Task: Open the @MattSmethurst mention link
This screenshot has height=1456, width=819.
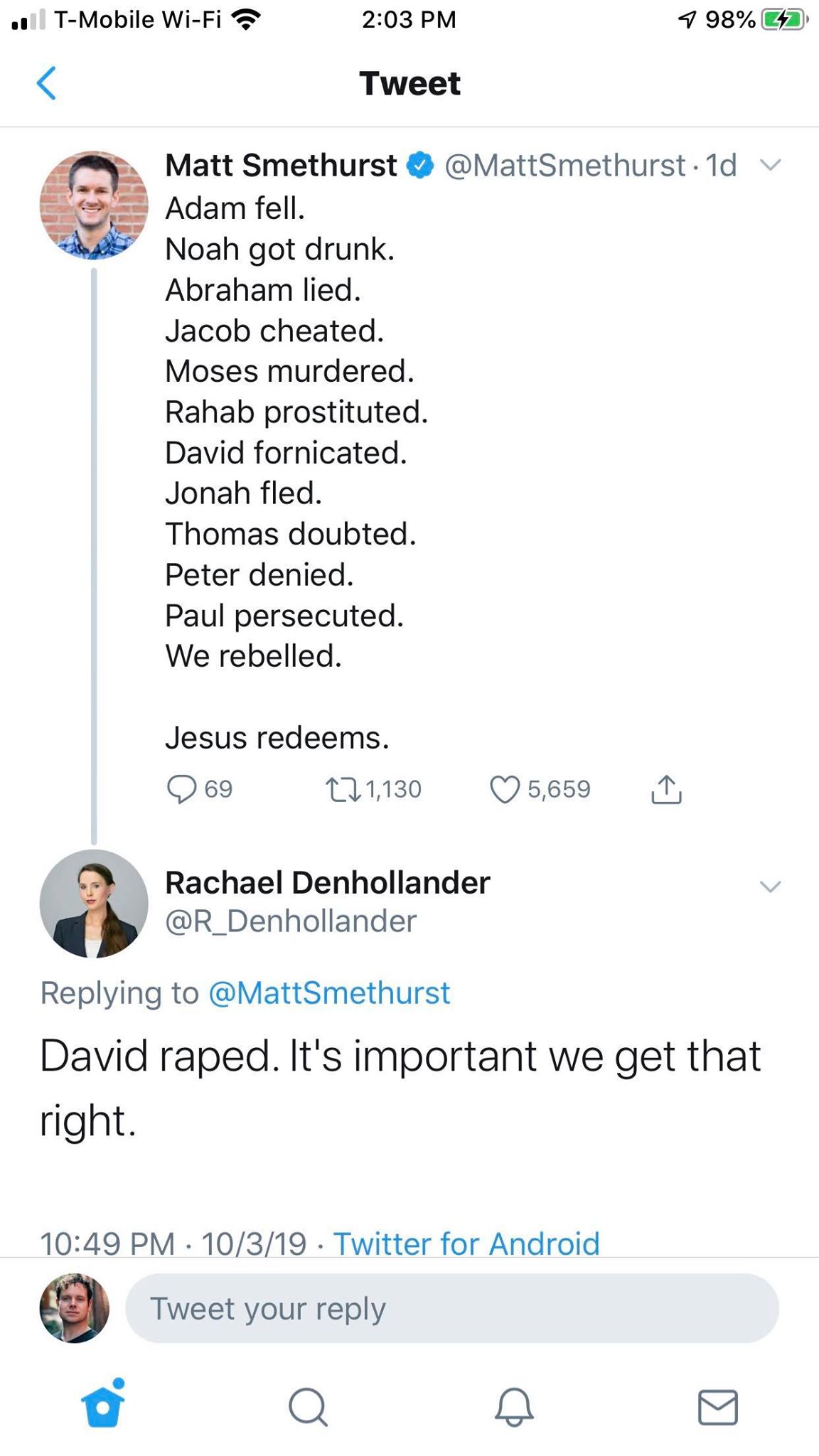Action: pos(329,993)
